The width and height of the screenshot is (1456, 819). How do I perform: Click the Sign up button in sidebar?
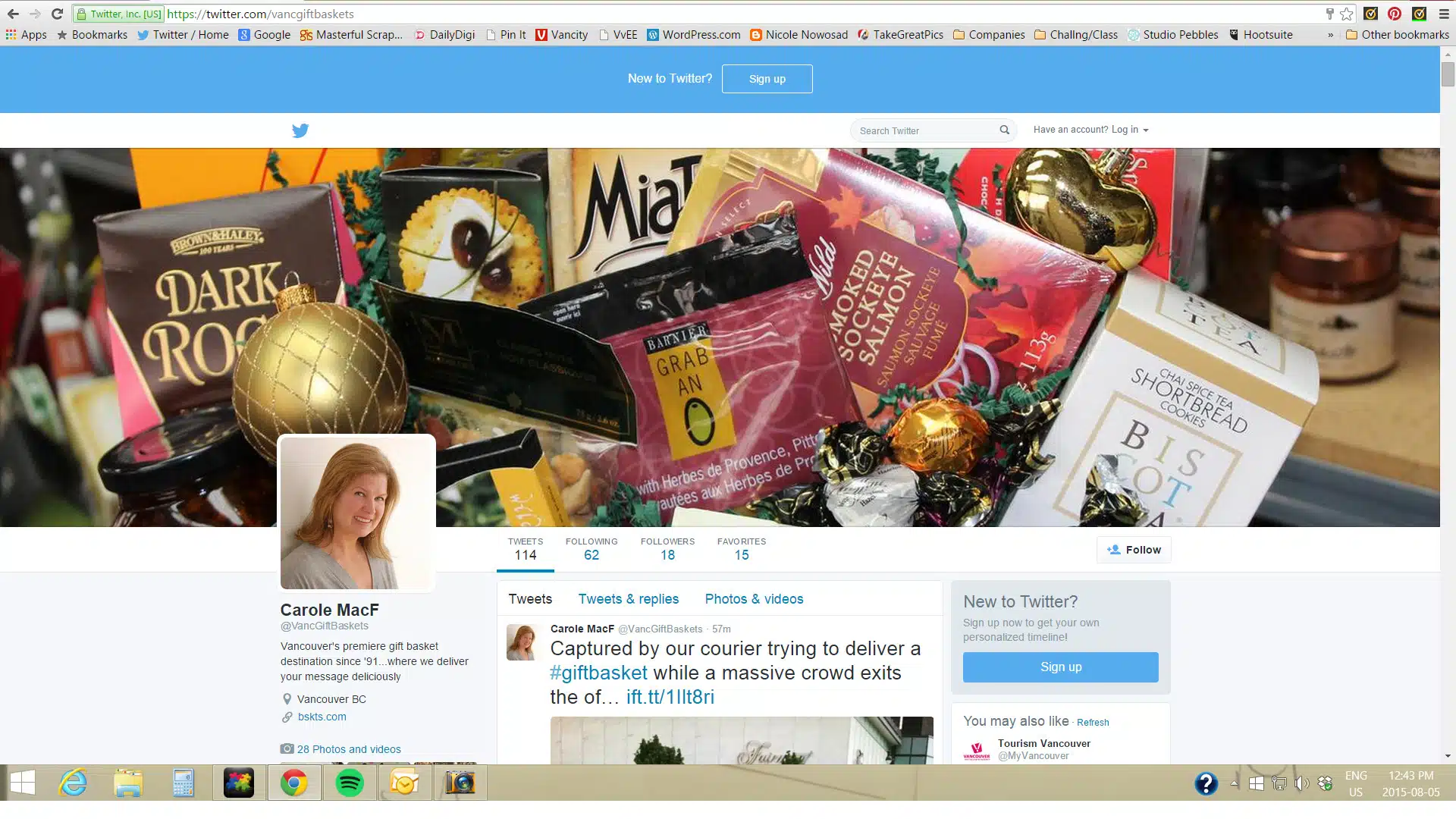tap(1060, 667)
